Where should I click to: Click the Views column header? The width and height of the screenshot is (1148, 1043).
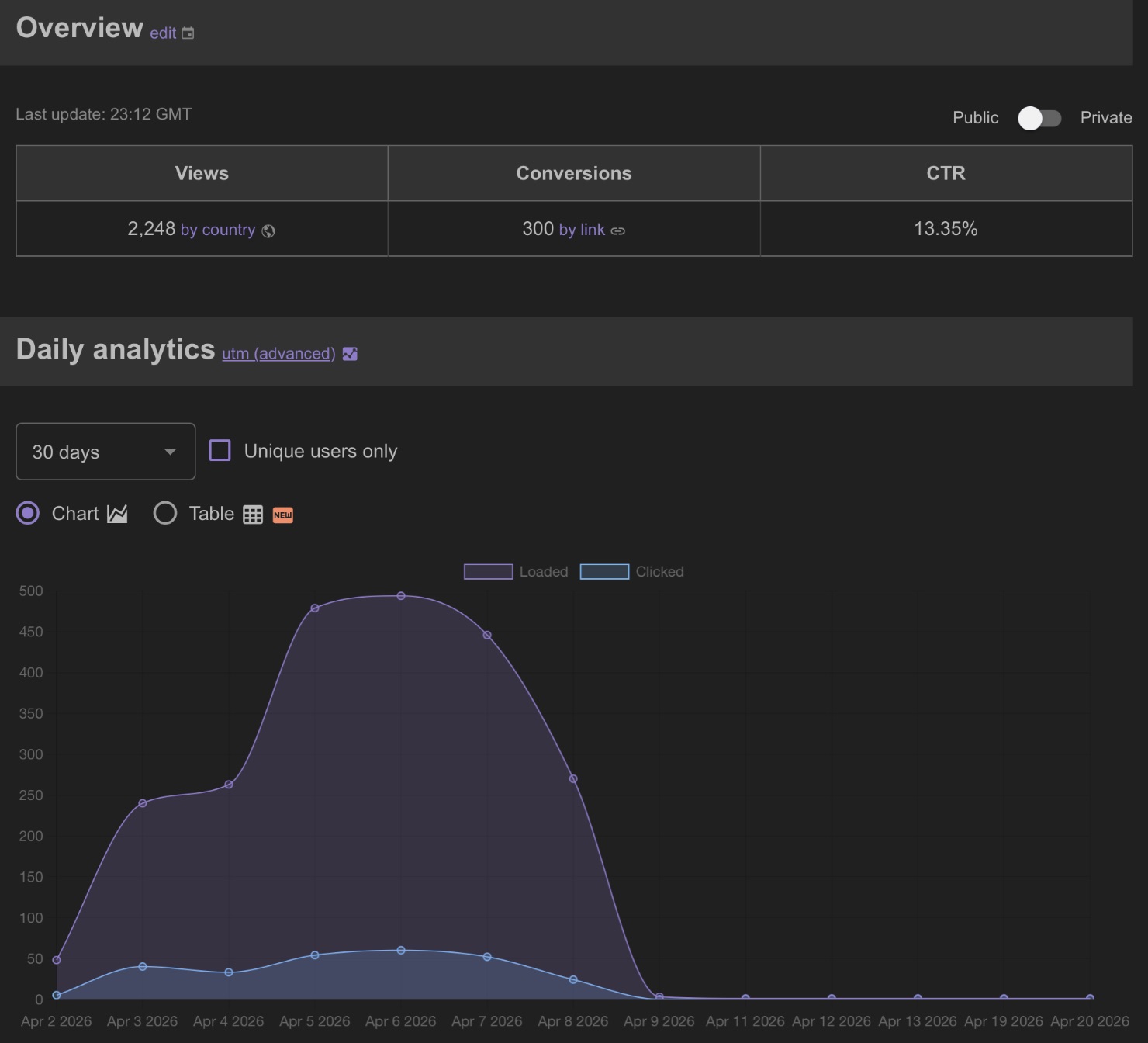pyautogui.click(x=202, y=173)
